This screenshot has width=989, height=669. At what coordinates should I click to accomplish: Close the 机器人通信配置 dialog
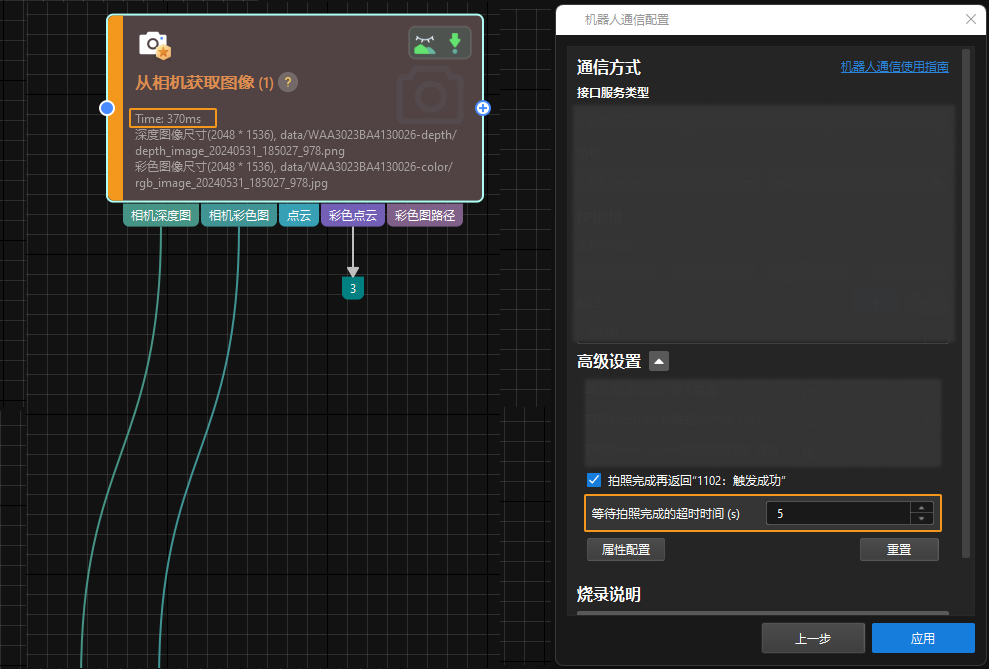coord(970,19)
